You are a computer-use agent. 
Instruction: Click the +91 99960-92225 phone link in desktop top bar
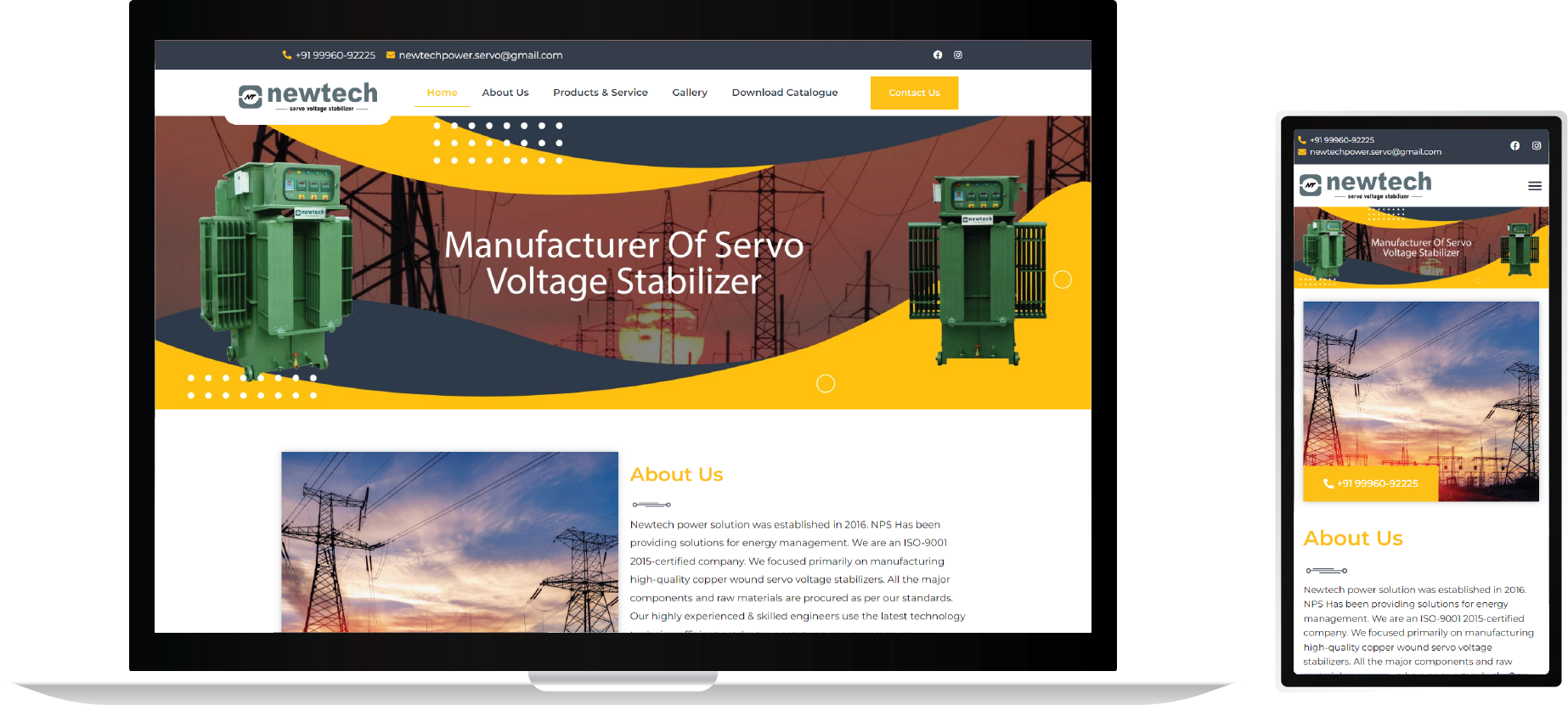tap(329, 55)
